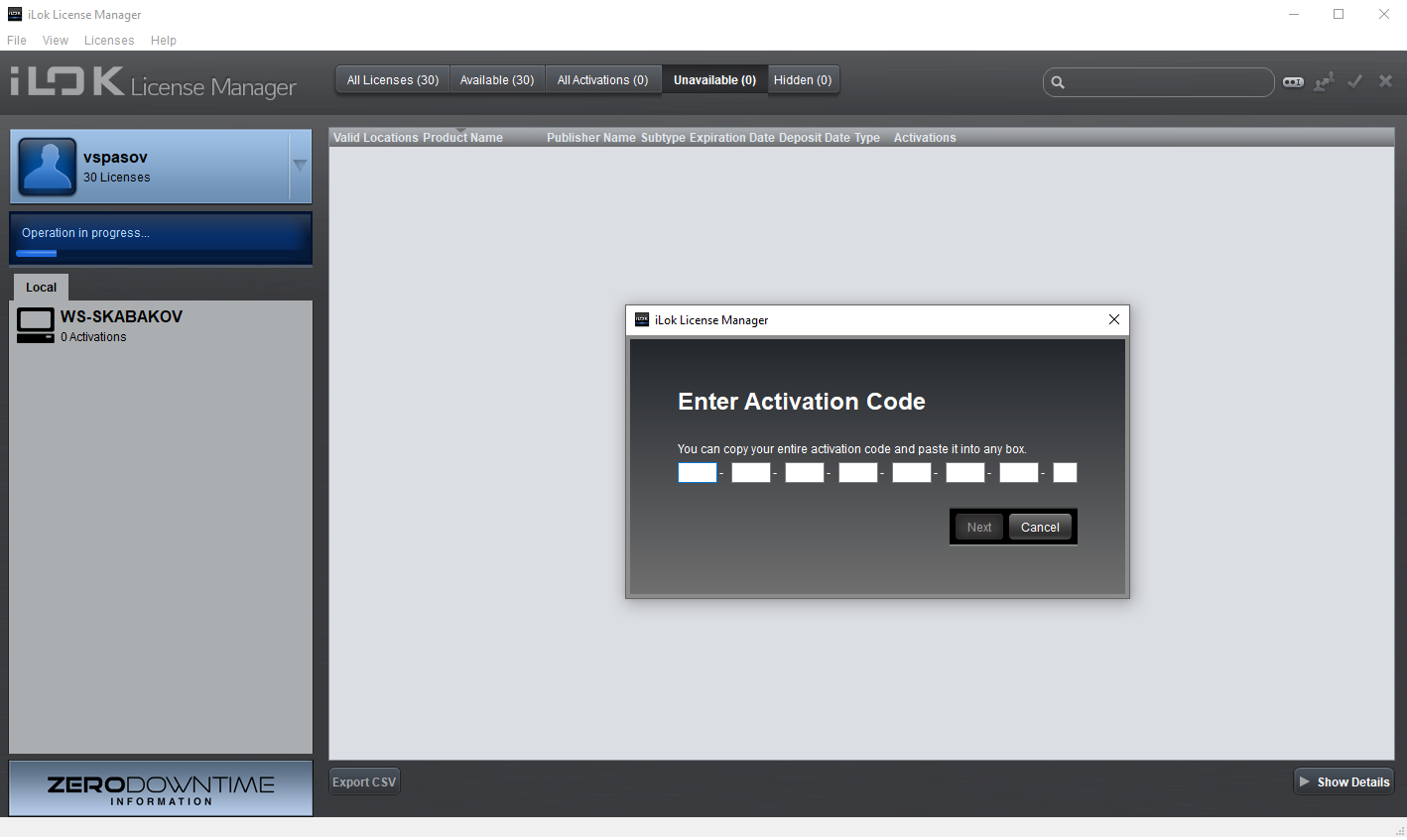Viewport: 1407px width, 840px height.
Task: Click the first activation code box
Action: [698, 472]
